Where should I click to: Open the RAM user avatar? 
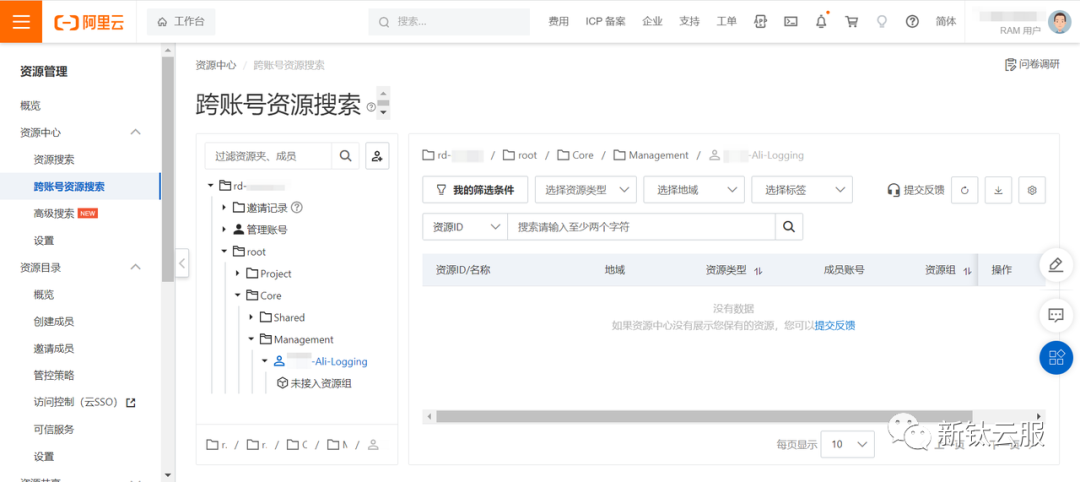pos(1059,22)
